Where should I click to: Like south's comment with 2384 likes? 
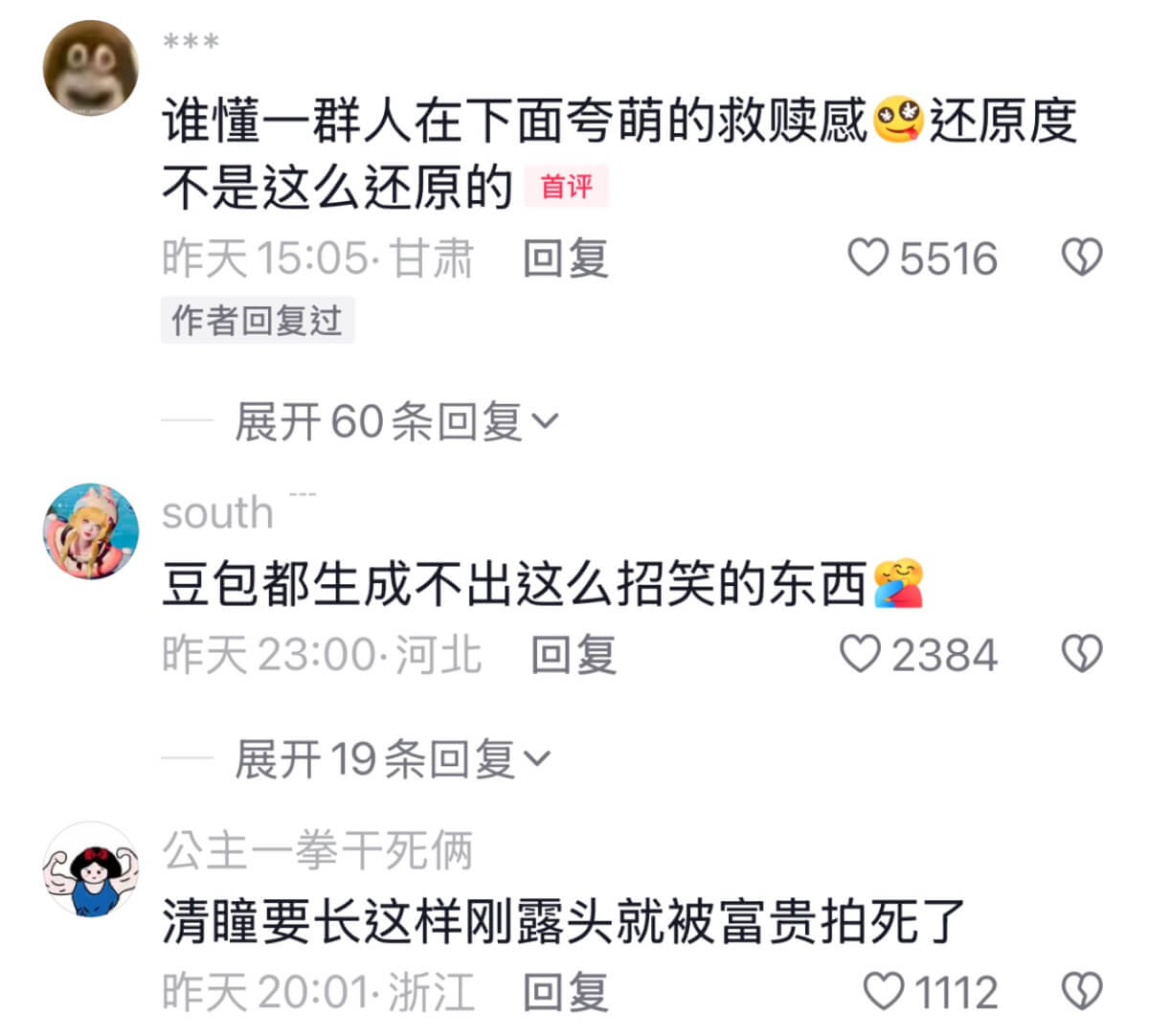point(860,654)
